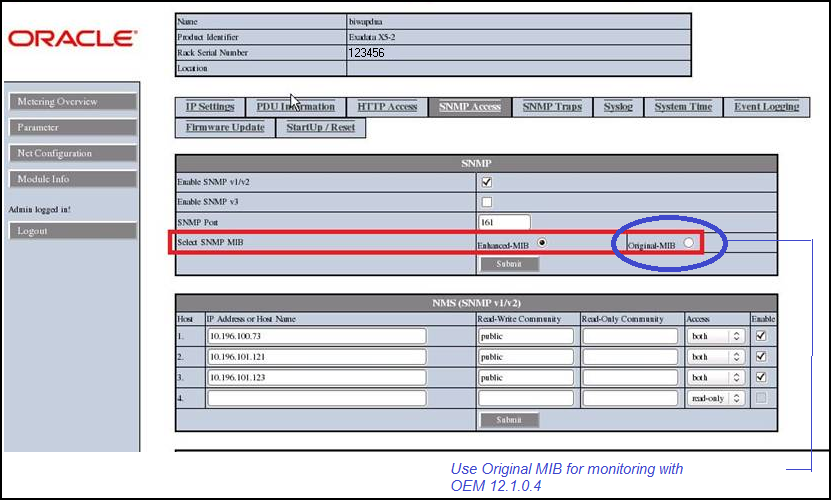The height and width of the screenshot is (500, 831).
Task: Toggle Enable checkbox for host 1
Action: point(761,336)
